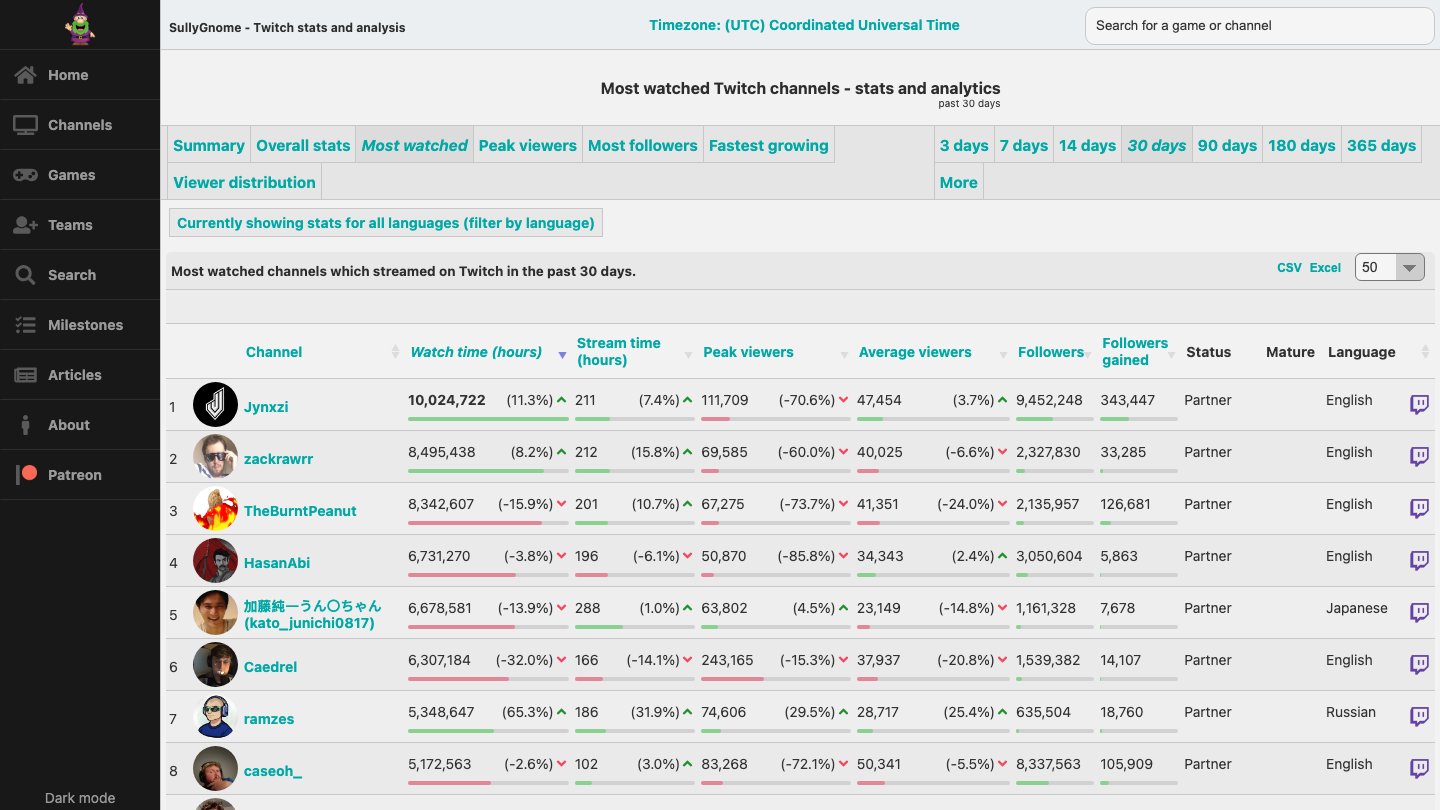Open the caseoh_ channel name link
The height and width of the screenshot is (810, 1440).
click(273, 771)
